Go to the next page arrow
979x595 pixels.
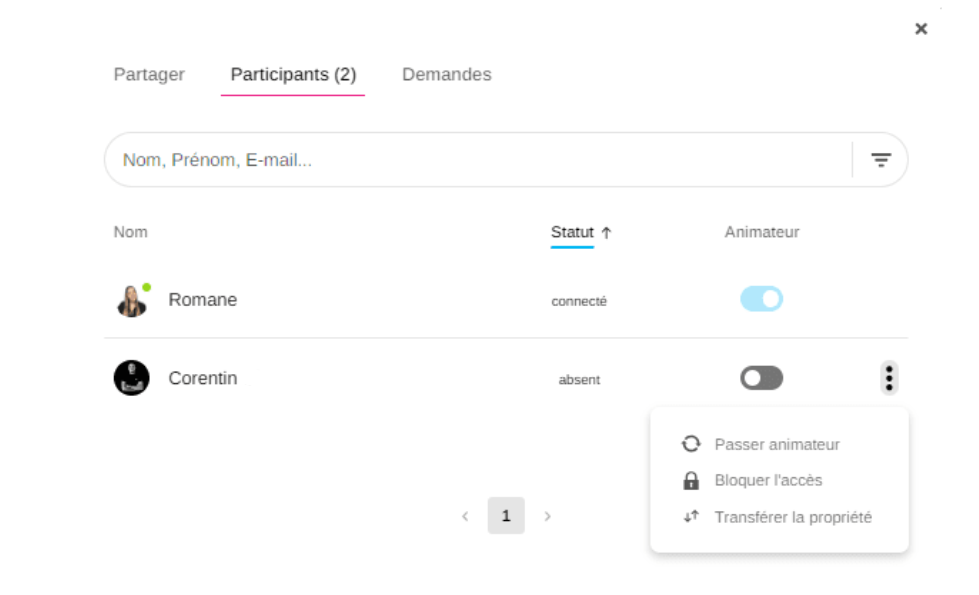coord(547,516)
